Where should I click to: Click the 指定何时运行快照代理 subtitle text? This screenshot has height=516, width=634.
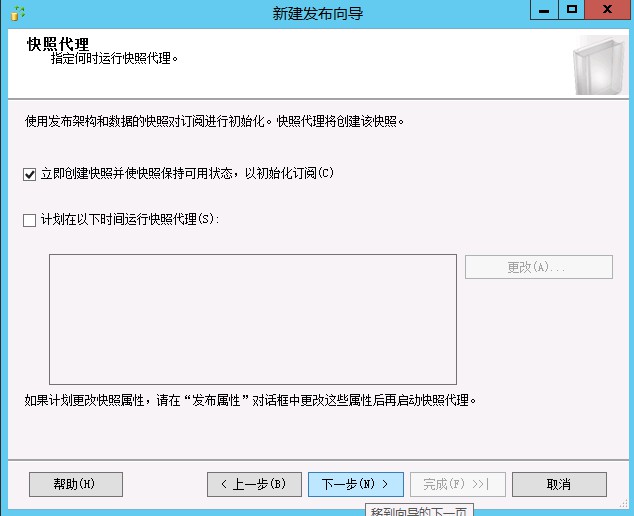coord(114,59)
